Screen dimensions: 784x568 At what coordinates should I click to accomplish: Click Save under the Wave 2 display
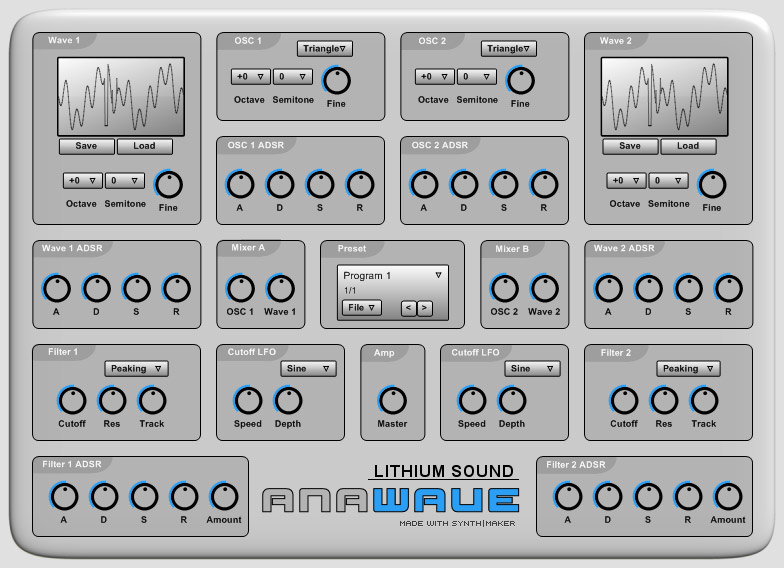click(x=630, y=146)
